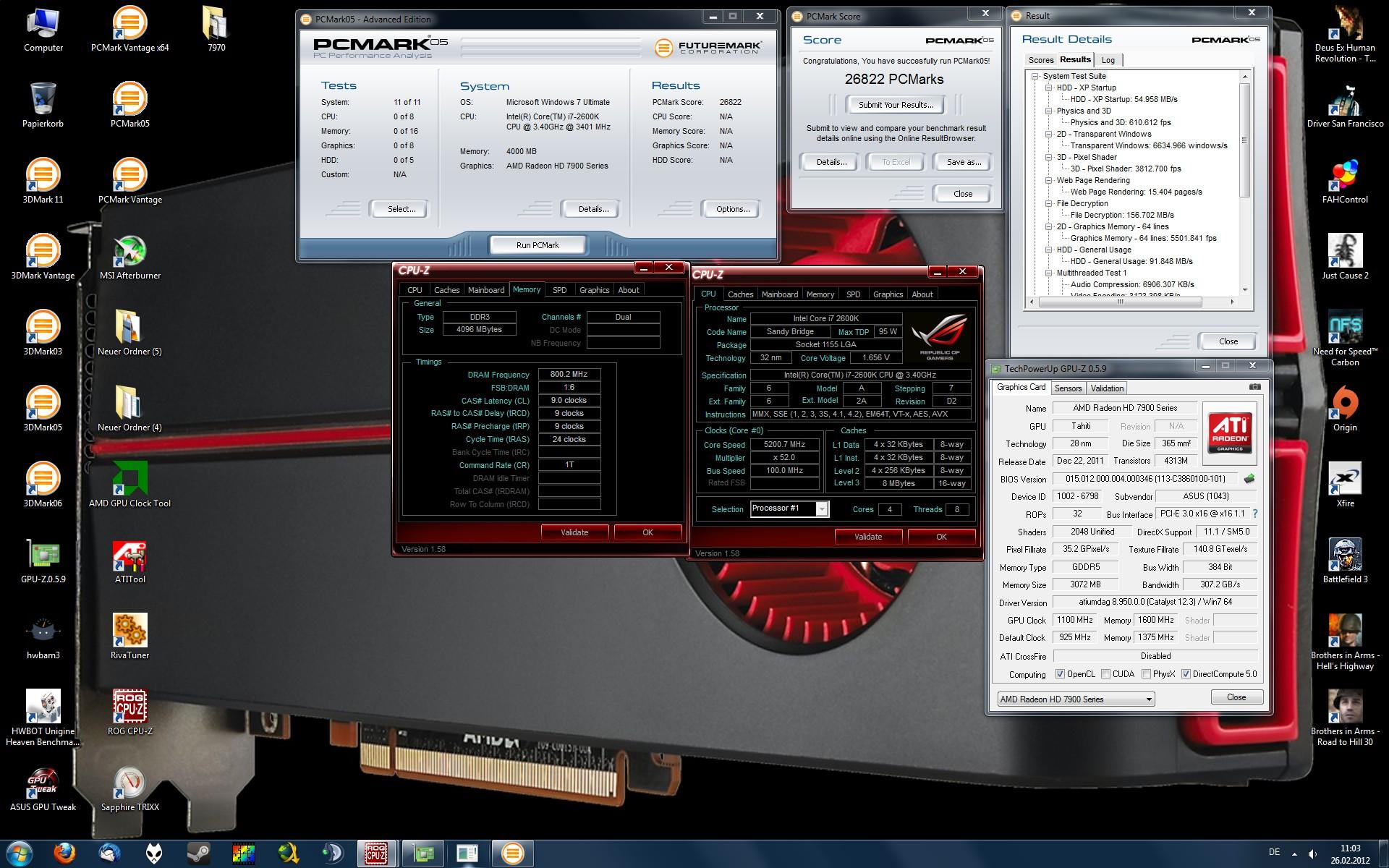Screen dimensions: 1389x868
Task: Open ASUS GPU Tweak desktop shortcut
Action: [x=43, y=788]
